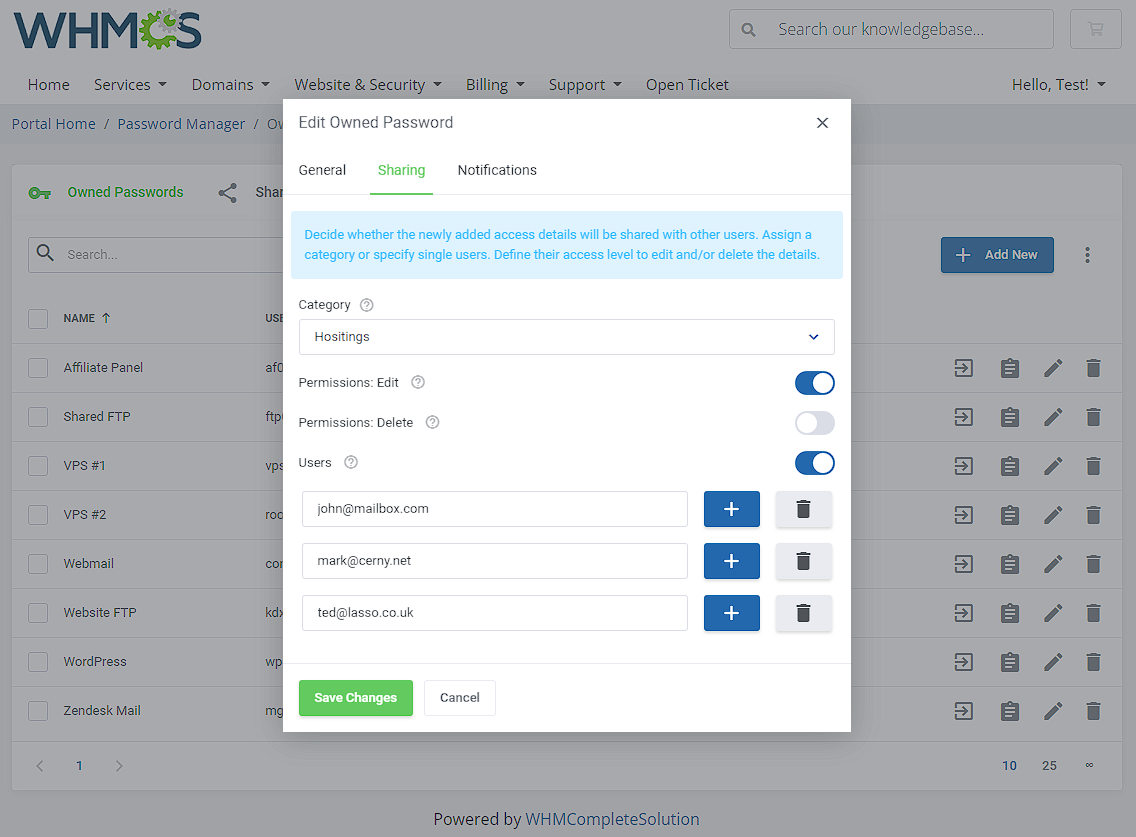
Task: Show help tooltip for Permissions: Edit
Action: 418,383
